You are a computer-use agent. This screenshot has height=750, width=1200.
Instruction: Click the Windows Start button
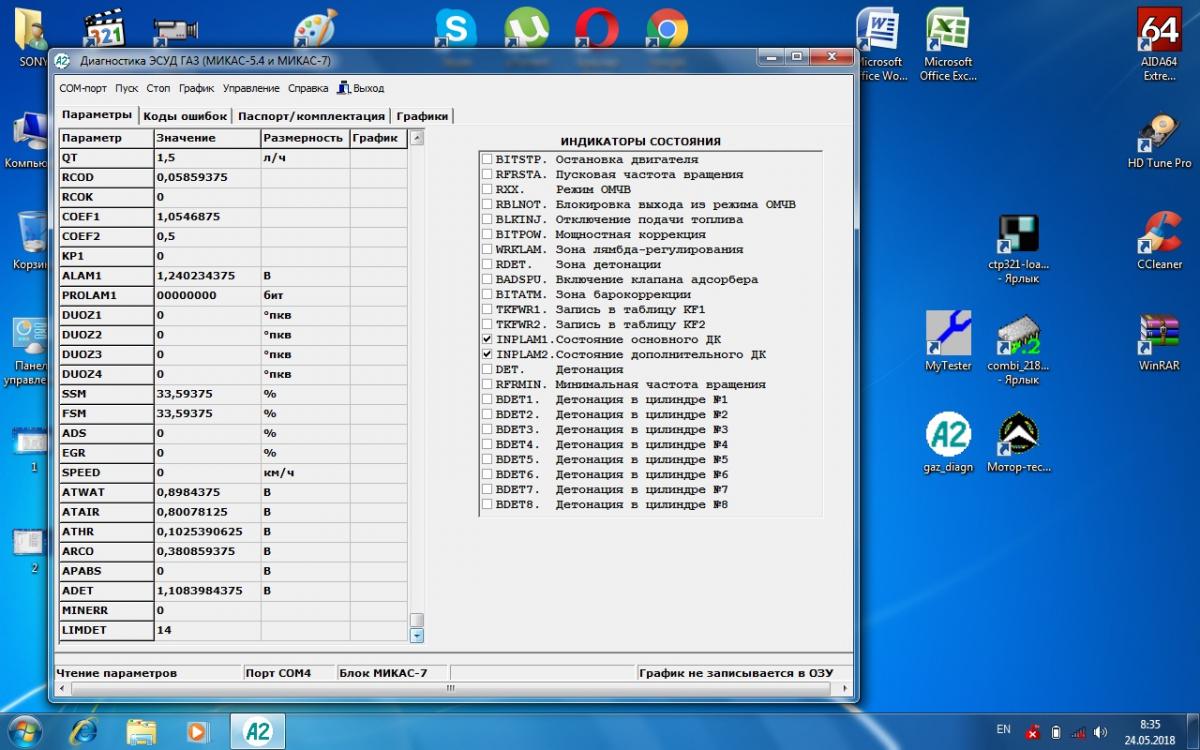point(24,731)
